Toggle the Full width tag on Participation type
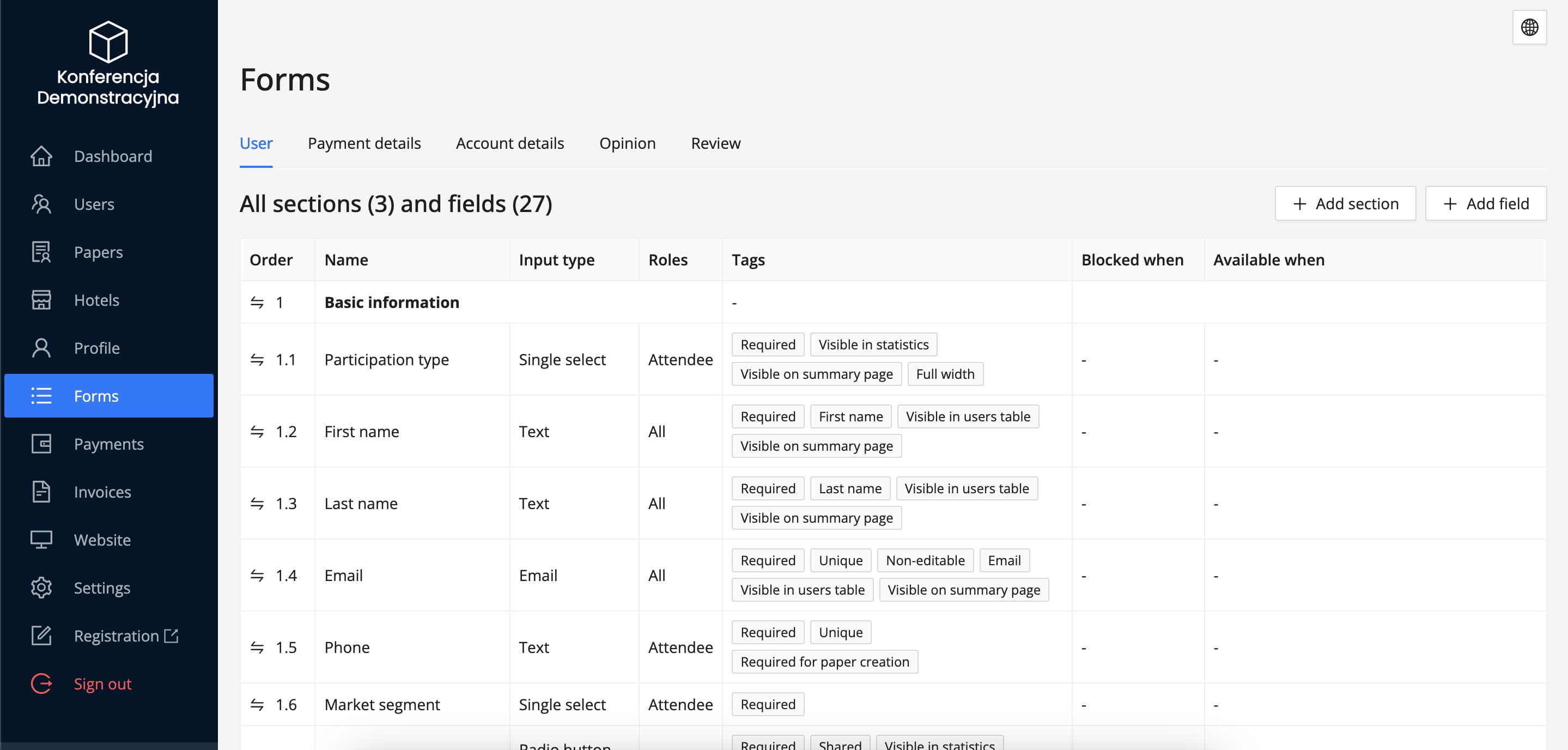 pos(945,374)
